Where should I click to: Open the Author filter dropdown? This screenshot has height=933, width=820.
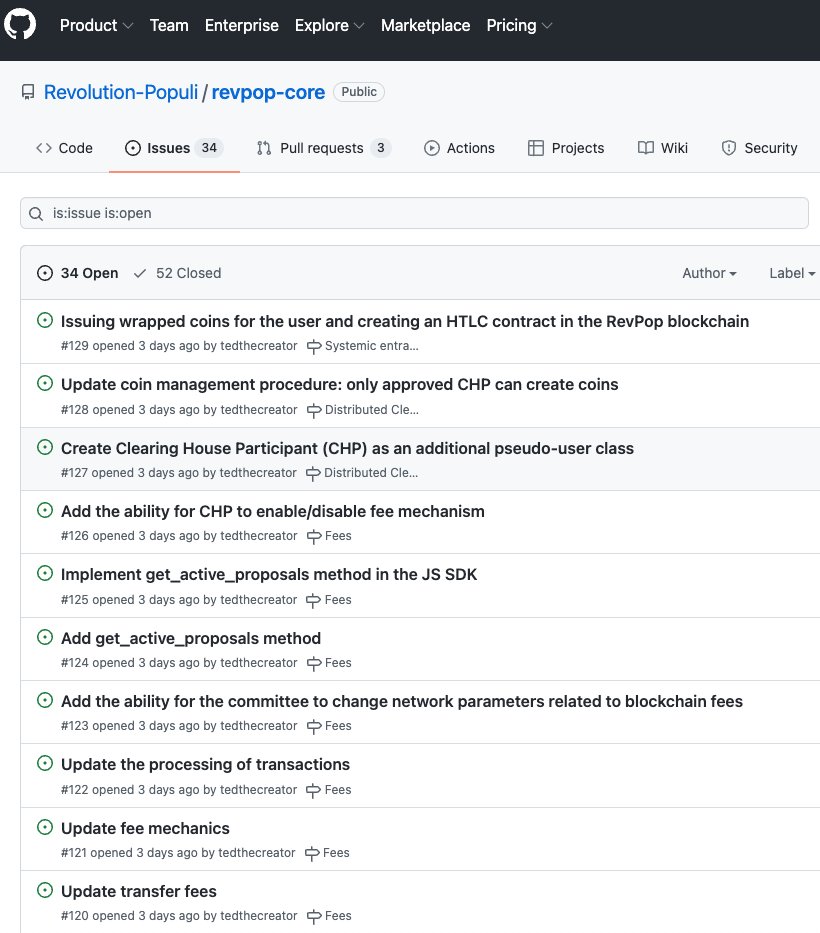coord(709,273)
